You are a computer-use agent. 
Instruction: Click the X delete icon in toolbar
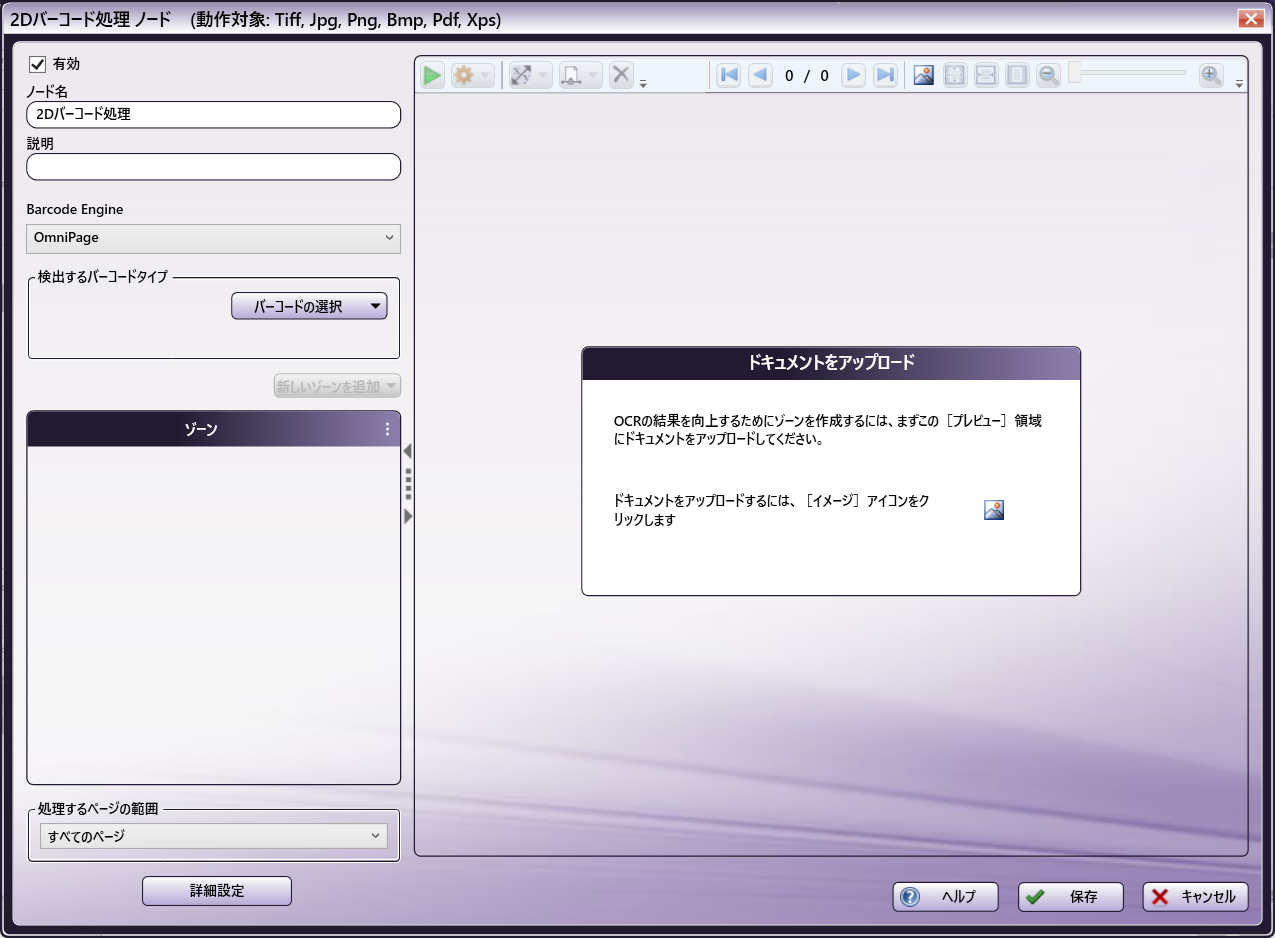(x=621, y=75)
